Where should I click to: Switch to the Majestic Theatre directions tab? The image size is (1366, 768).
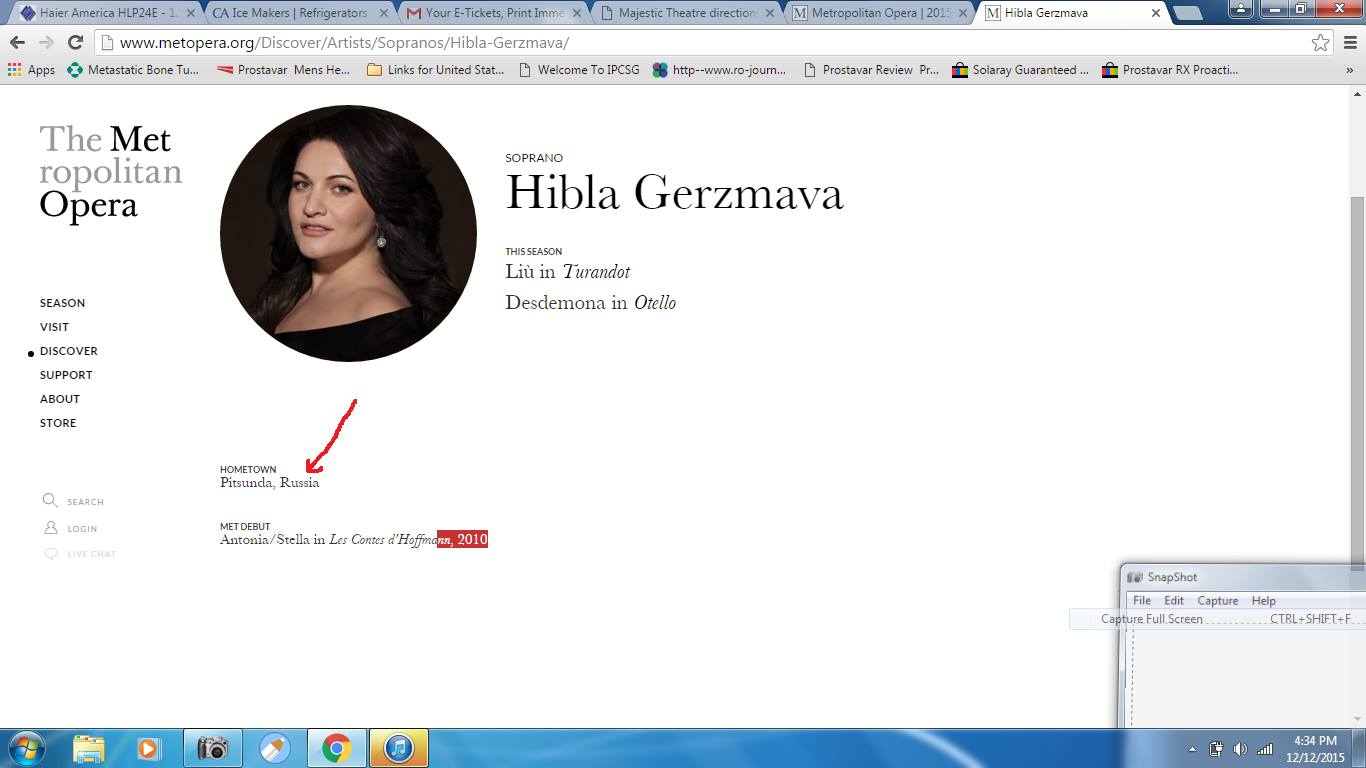pos(686,13)
